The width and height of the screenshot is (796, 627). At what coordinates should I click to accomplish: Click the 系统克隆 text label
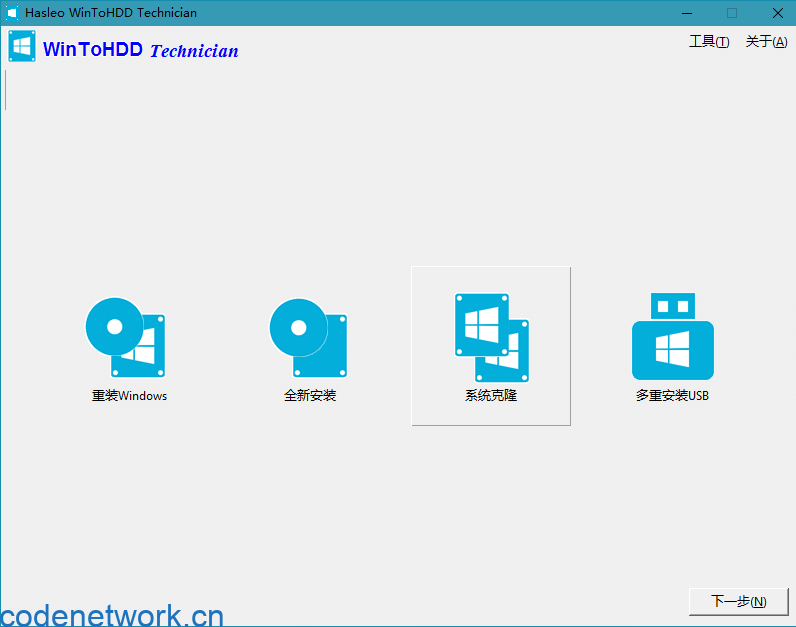click(x=491, y=395)
